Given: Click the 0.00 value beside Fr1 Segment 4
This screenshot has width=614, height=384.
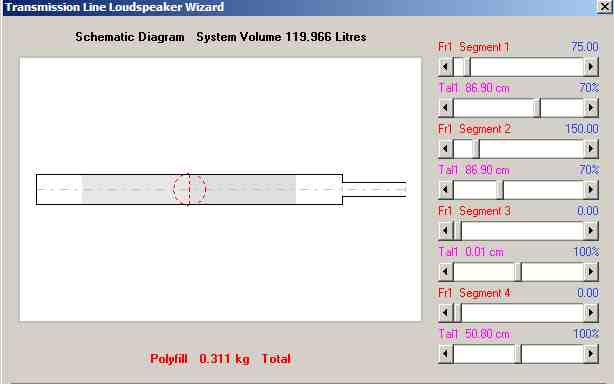Looking at the screenshot, I should 588,293.
